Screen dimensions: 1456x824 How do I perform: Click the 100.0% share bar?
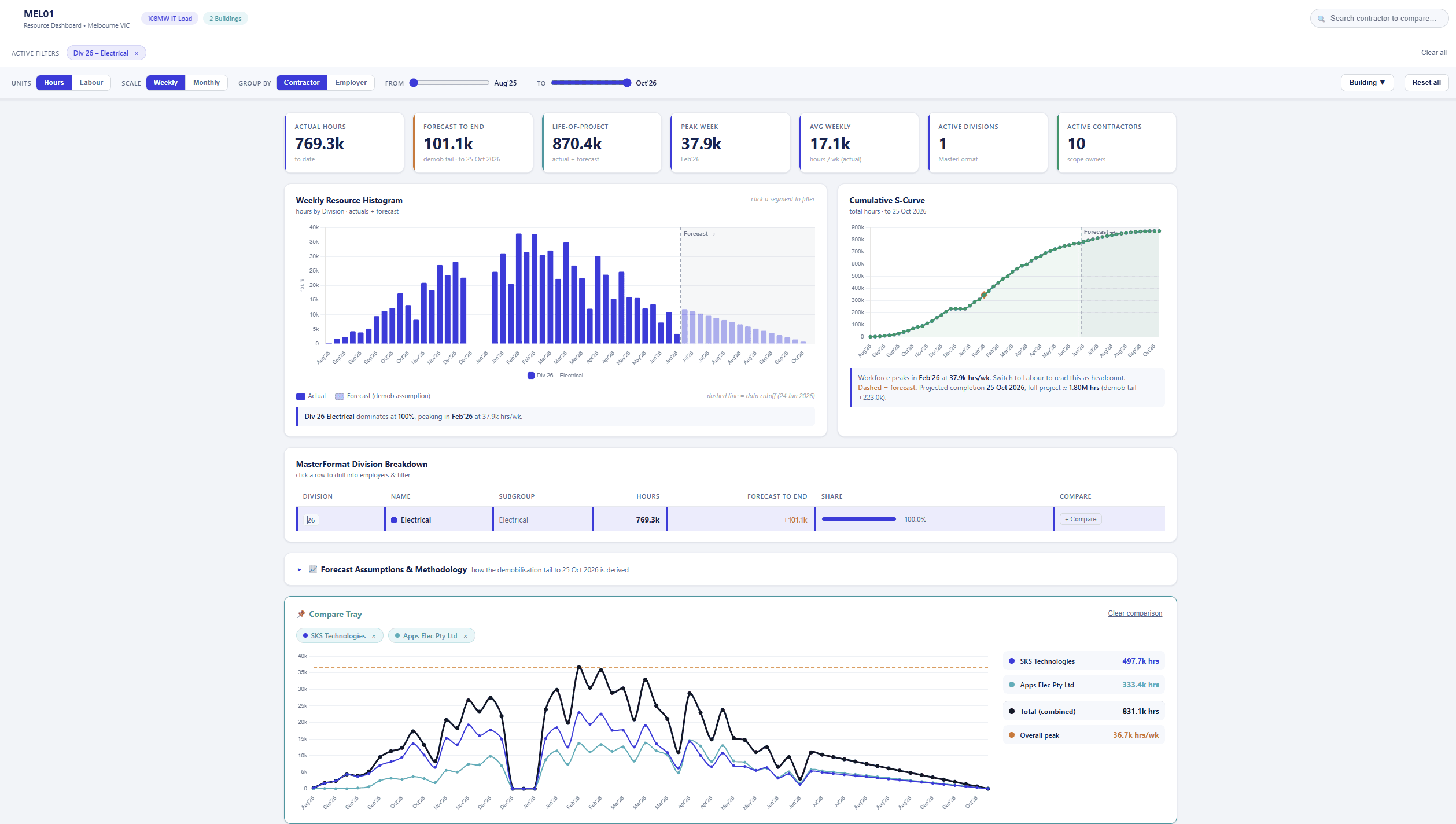[858, 520]
